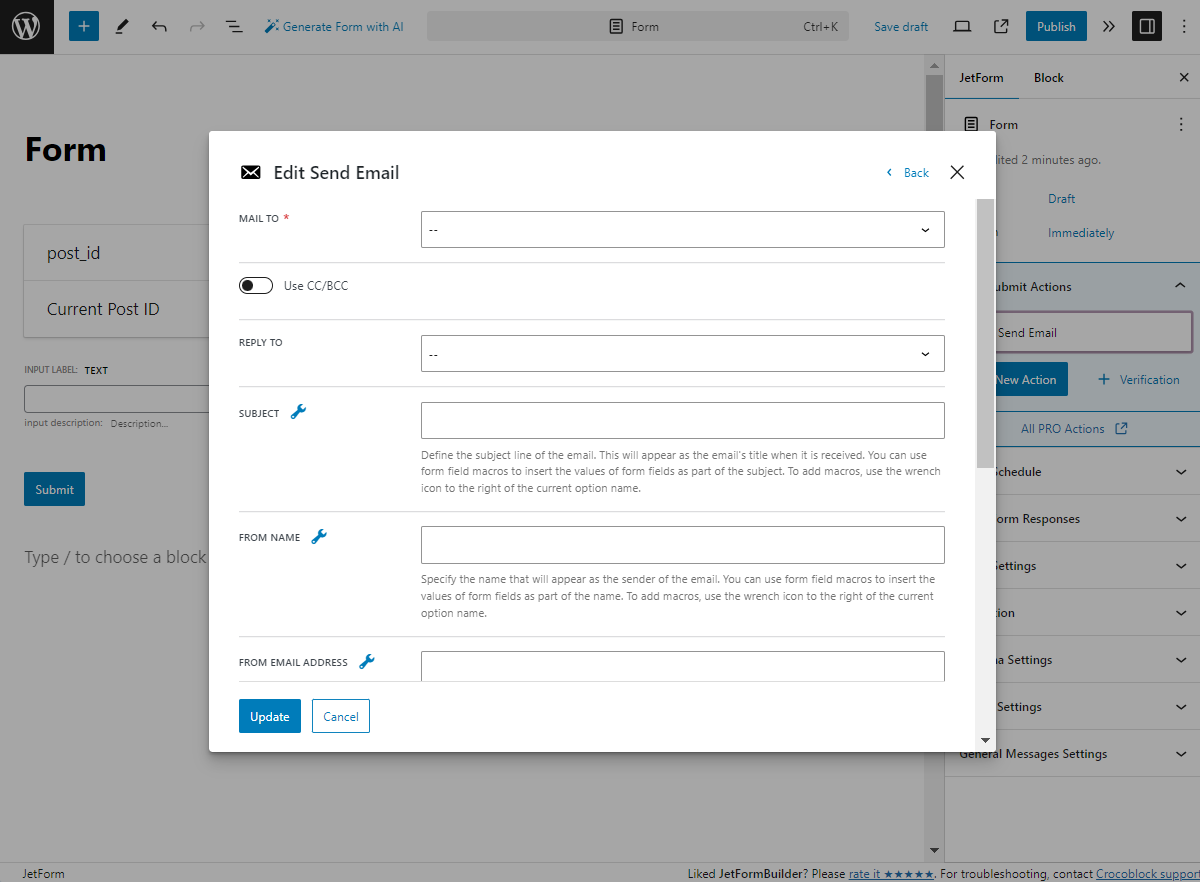1200x882 pixels.
Task: Click the Generate Form with AI sparkle icon
Action: 270,26
